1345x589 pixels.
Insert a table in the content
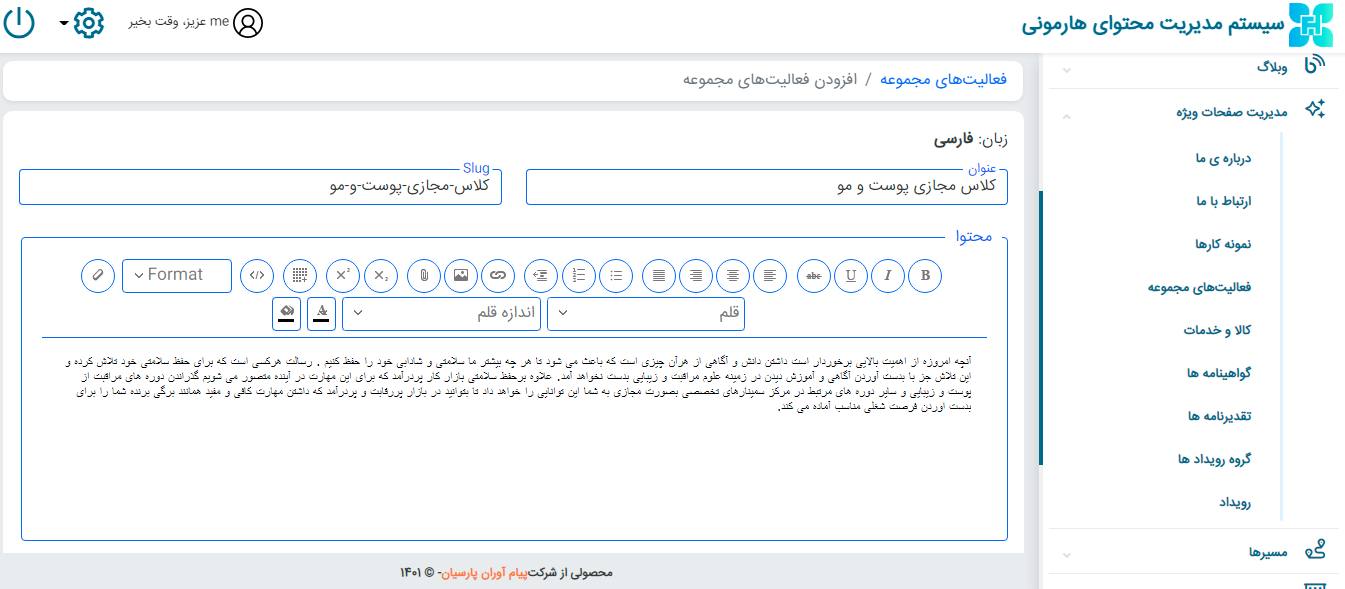pyautogui.click(x=300, y=275)
